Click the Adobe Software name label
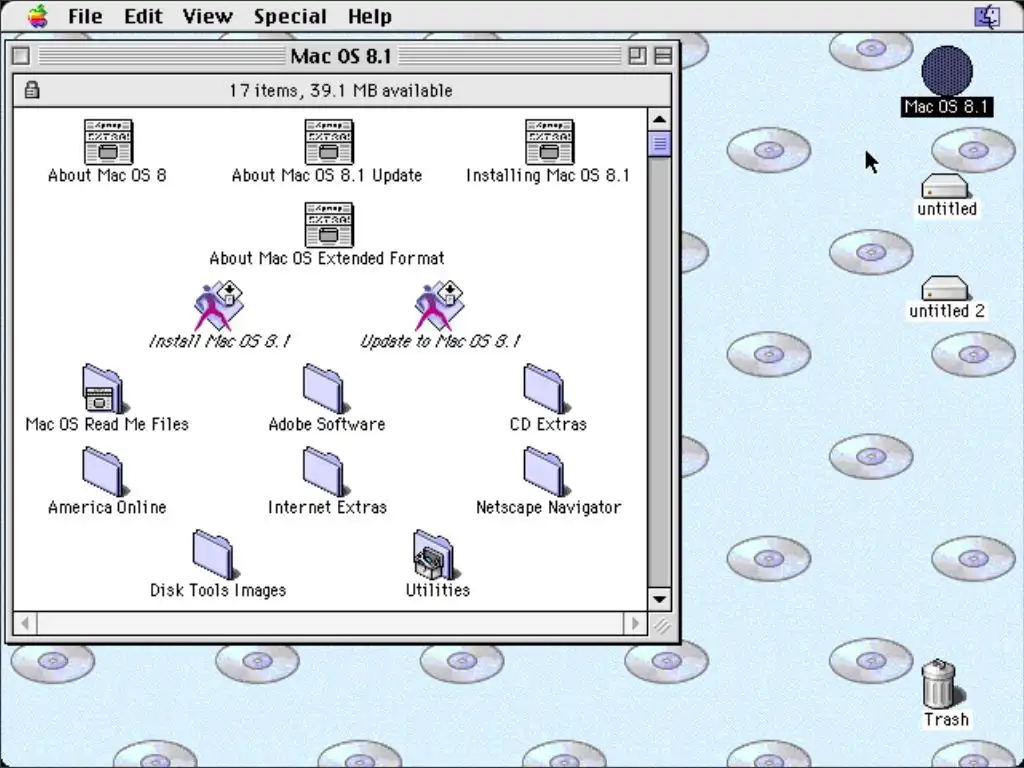This screenshot has width=1024, height=768. (x=327, y=424)
